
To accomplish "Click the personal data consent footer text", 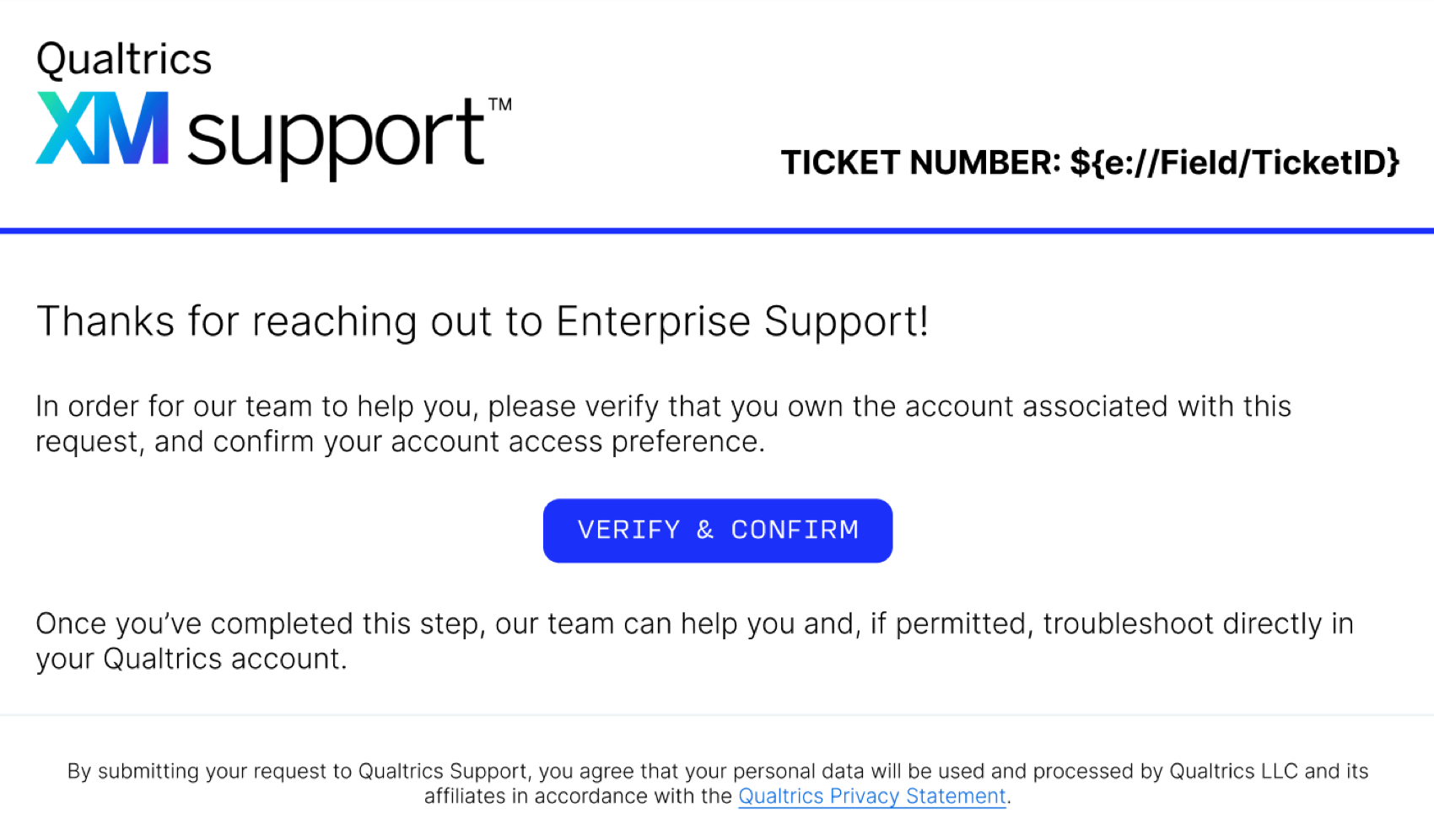I will pos(715,782).
